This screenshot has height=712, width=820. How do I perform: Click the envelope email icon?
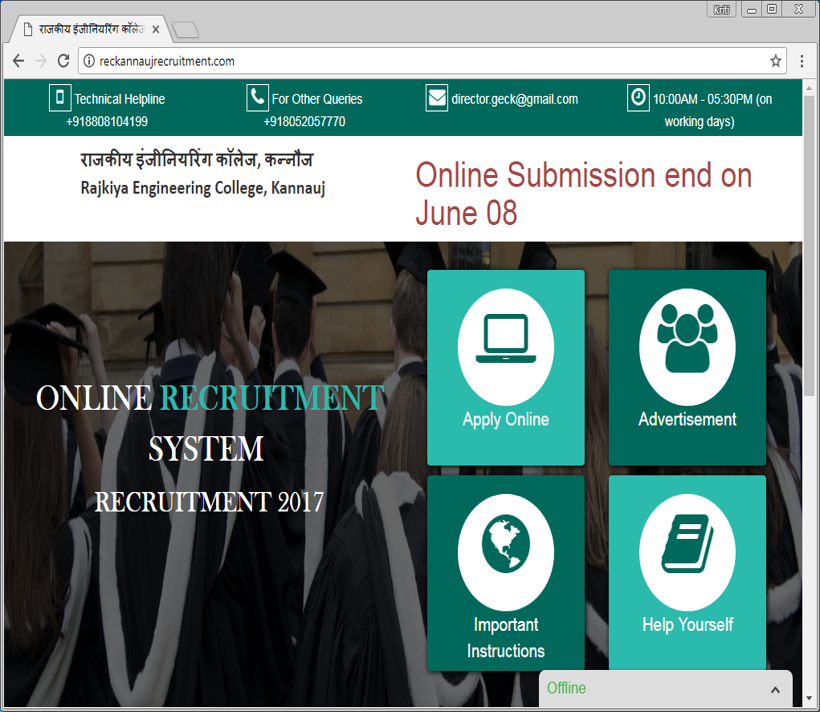(x=436, y=98)
